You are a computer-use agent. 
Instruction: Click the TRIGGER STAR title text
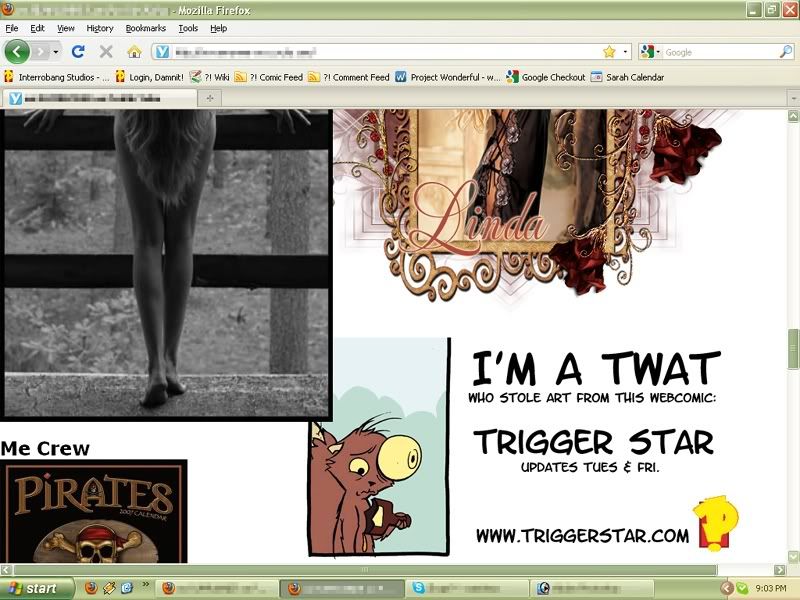point(593,442)
